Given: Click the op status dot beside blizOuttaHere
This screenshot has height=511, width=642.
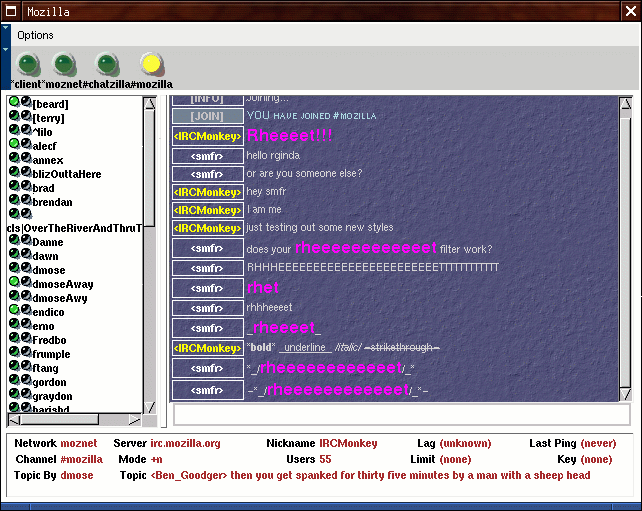Looking at the screenshot, I should (14, 172).
